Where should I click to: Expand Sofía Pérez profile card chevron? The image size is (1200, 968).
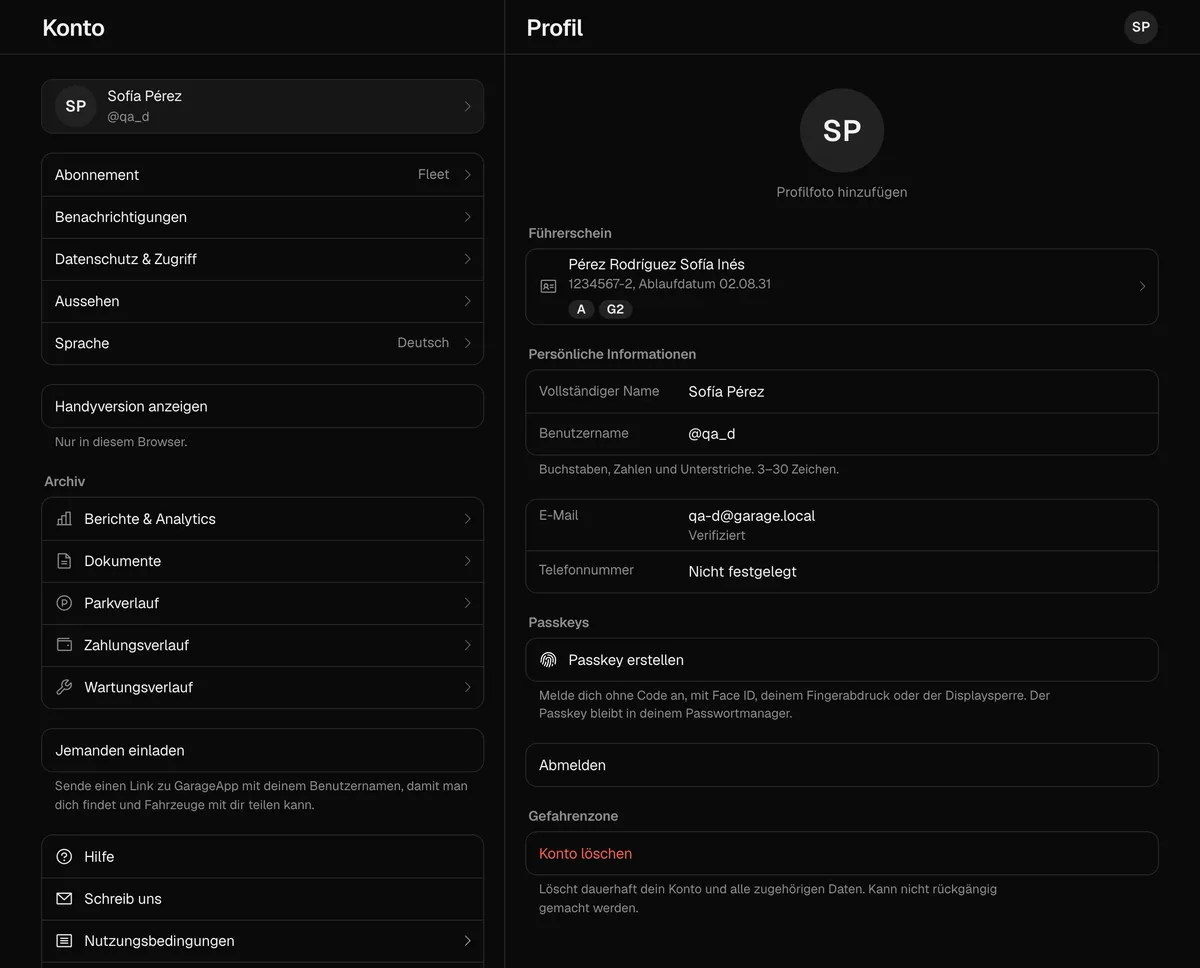coord(467,106)
